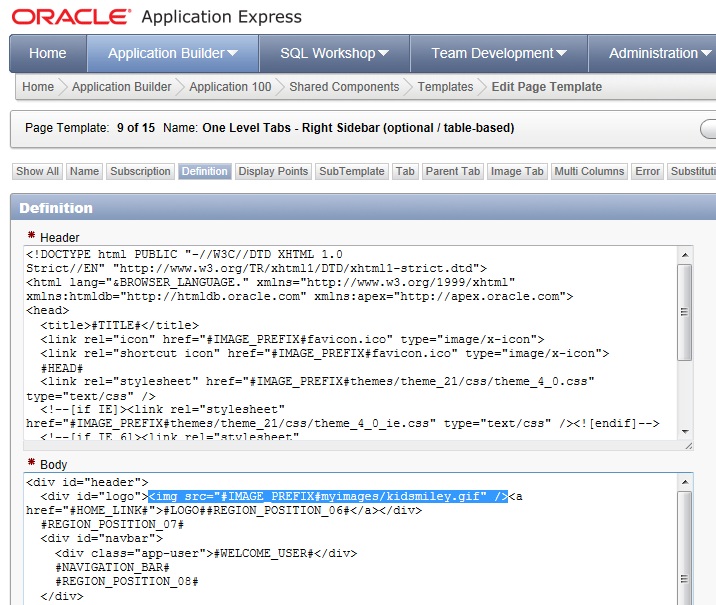Click the highlighted img src kidsmiley.gif text
716x605 pixels.
point(328,496)
